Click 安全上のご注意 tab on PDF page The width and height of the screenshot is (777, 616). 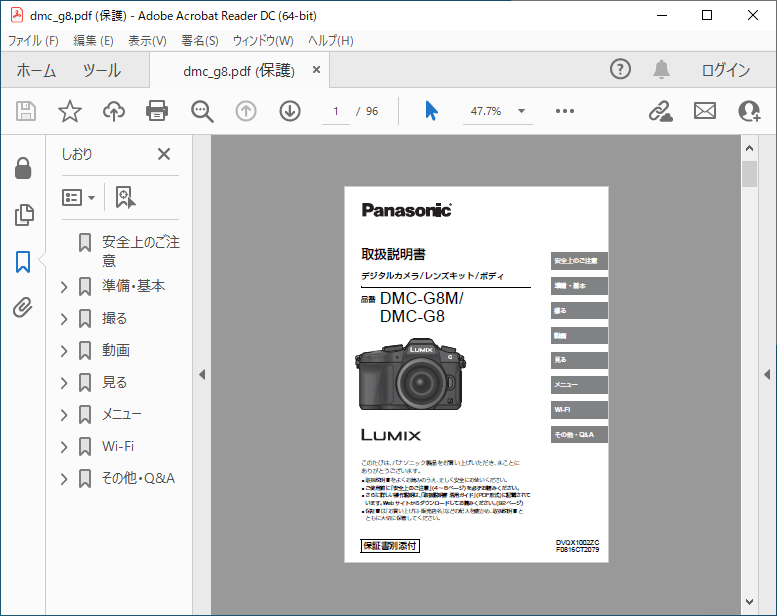click(579, 261)
